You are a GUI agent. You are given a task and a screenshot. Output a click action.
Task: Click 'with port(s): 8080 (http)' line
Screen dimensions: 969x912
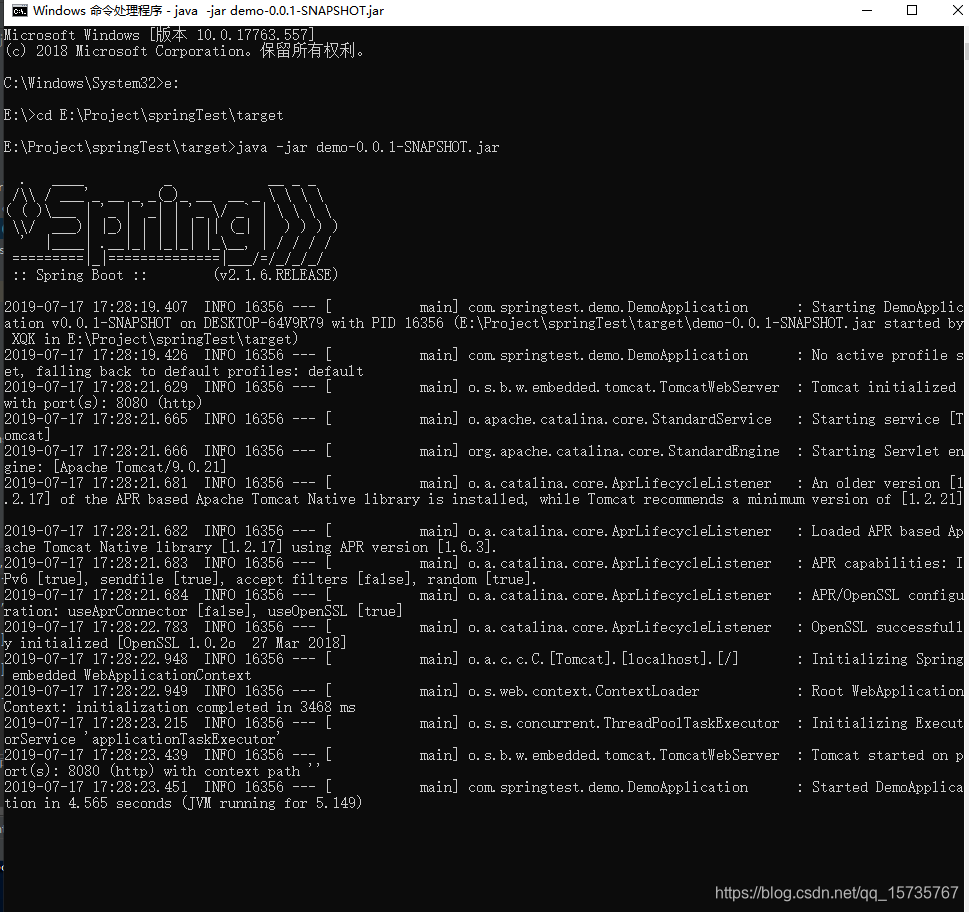coord(103,403)
